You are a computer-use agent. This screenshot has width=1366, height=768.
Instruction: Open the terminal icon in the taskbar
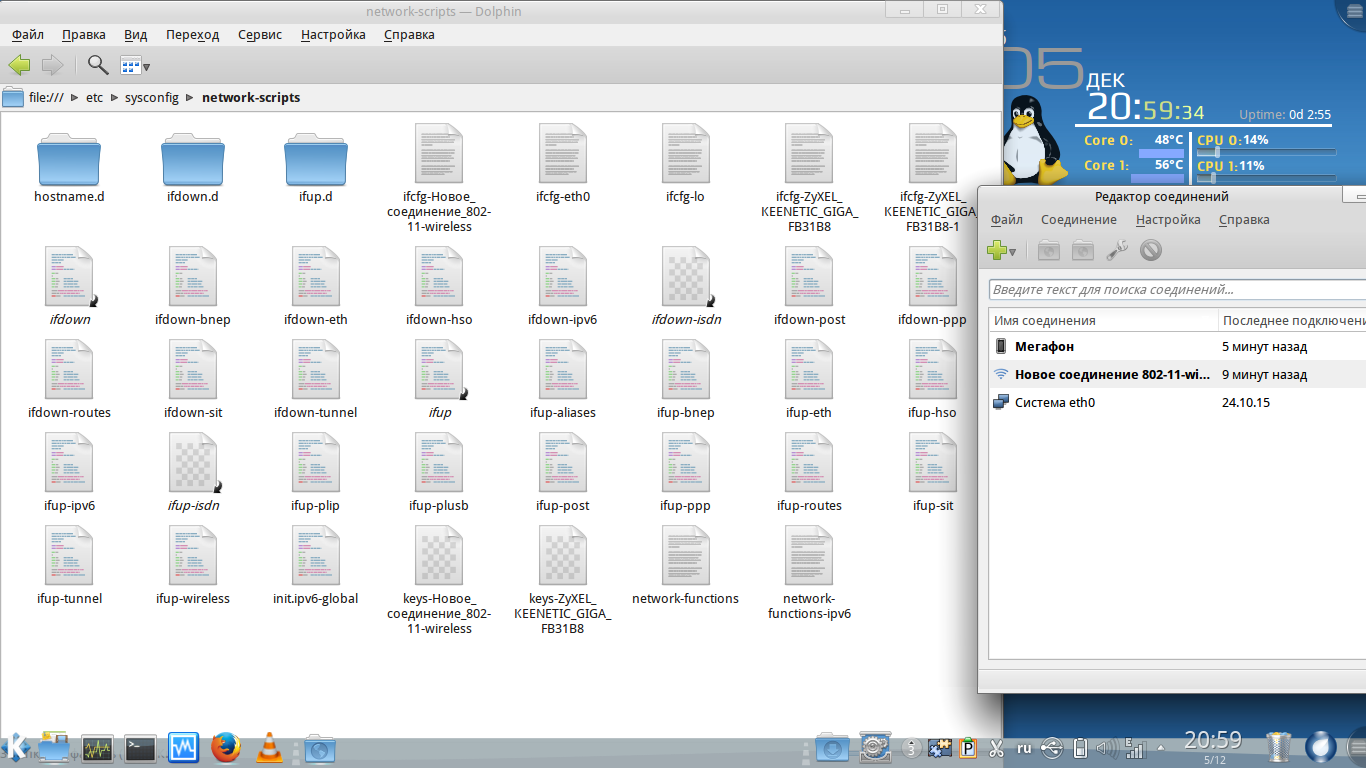(140, 748)
